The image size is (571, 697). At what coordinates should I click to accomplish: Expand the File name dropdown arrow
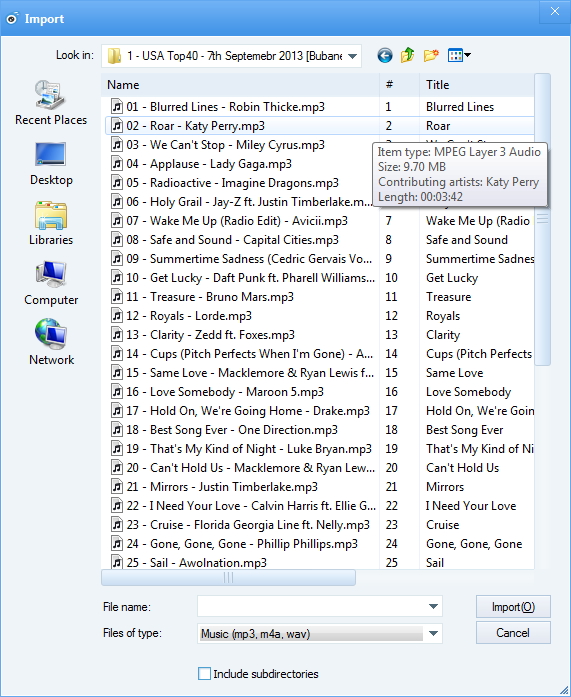433,606
